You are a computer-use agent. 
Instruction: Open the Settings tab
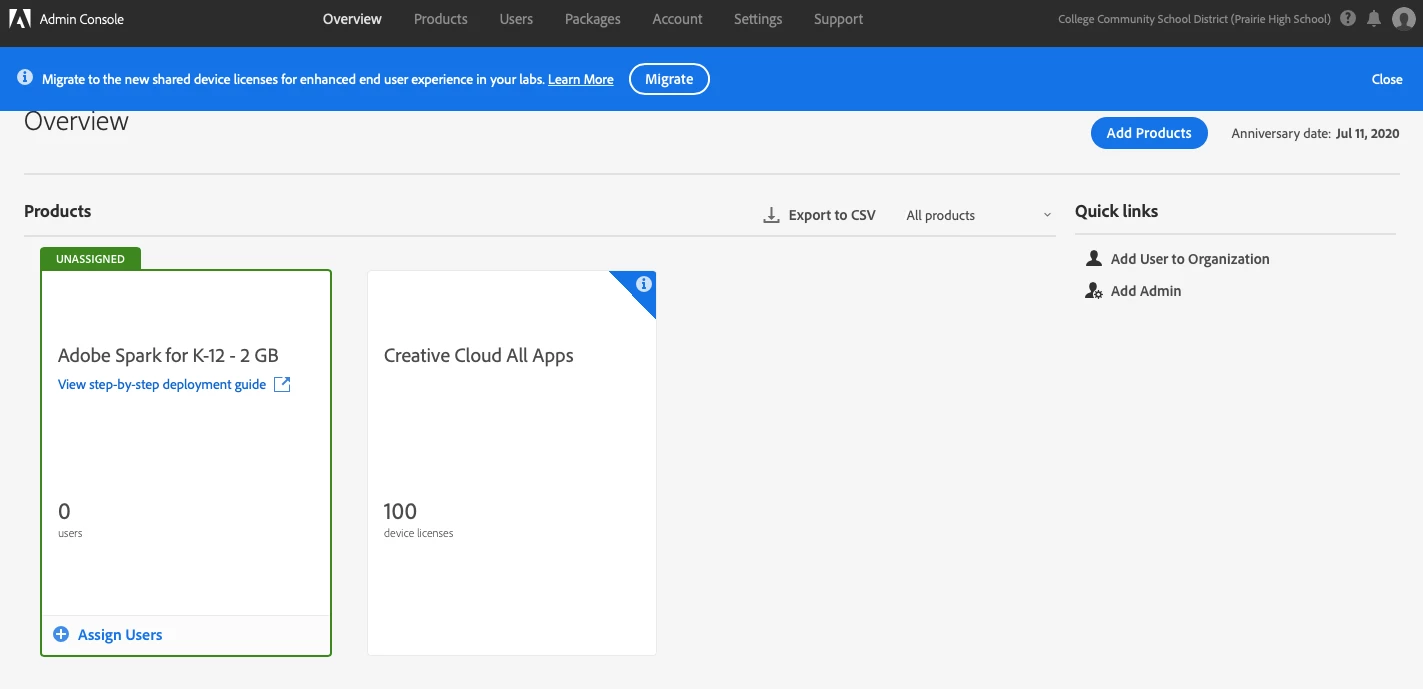758,19
